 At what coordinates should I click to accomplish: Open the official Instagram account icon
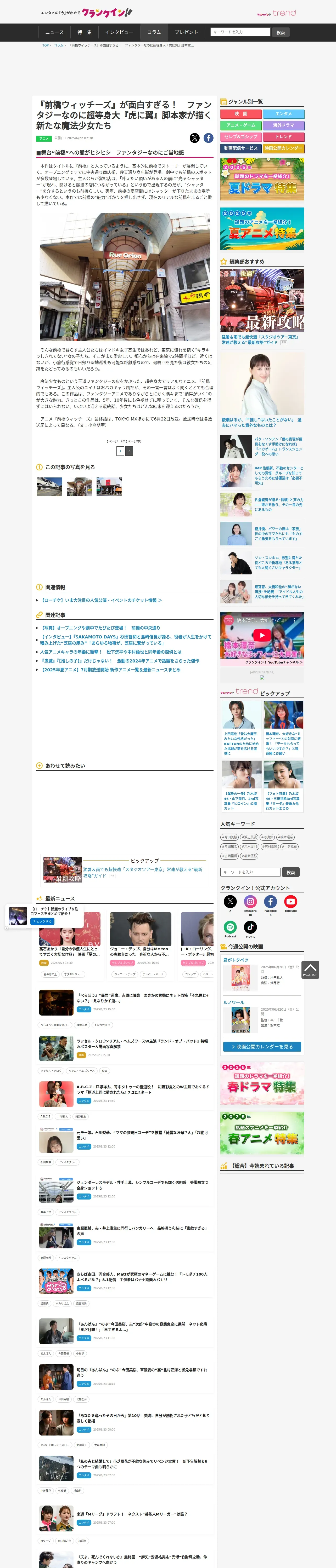(x=251, y=902)
